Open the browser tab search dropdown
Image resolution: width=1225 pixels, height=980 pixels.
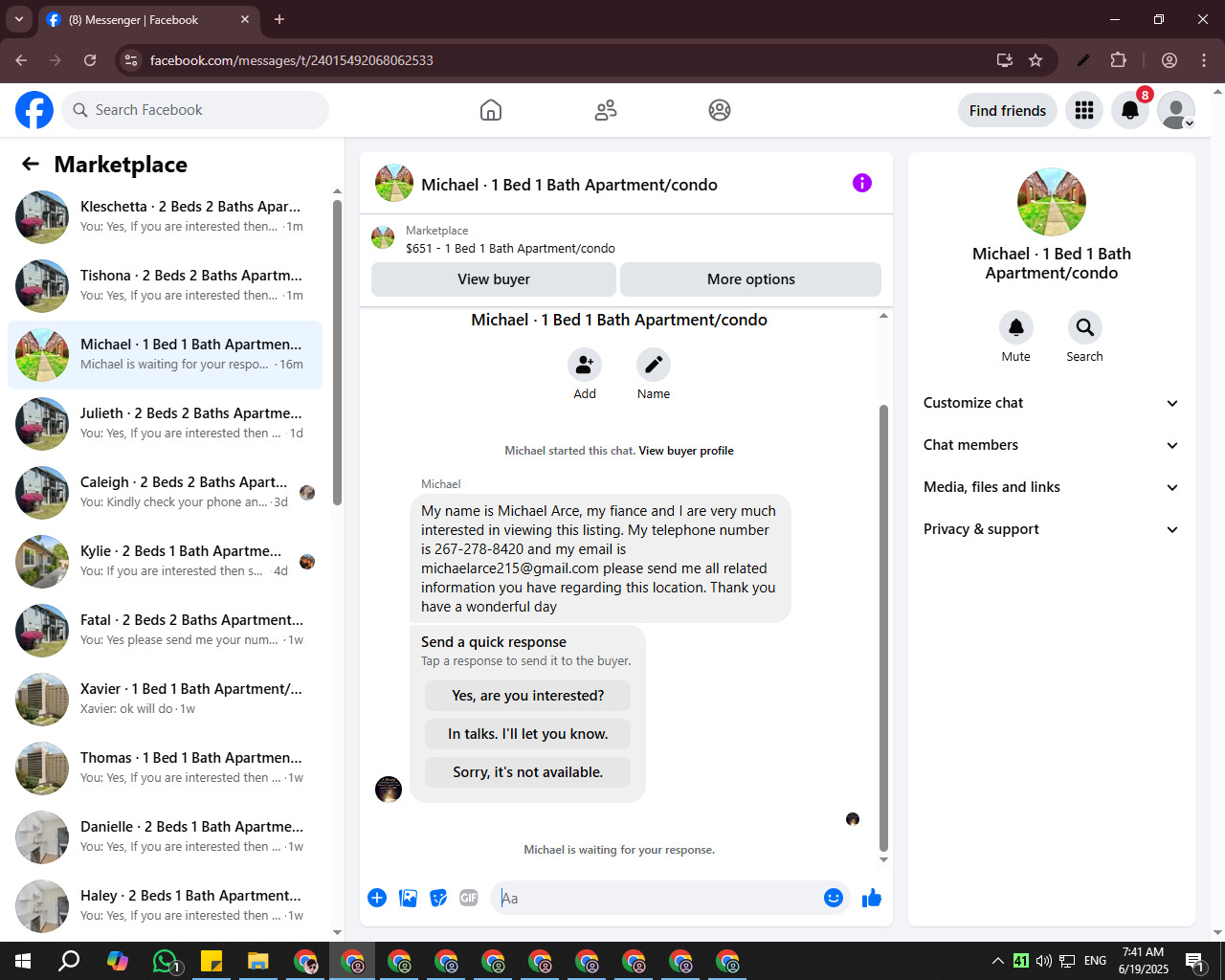[19, 19]
